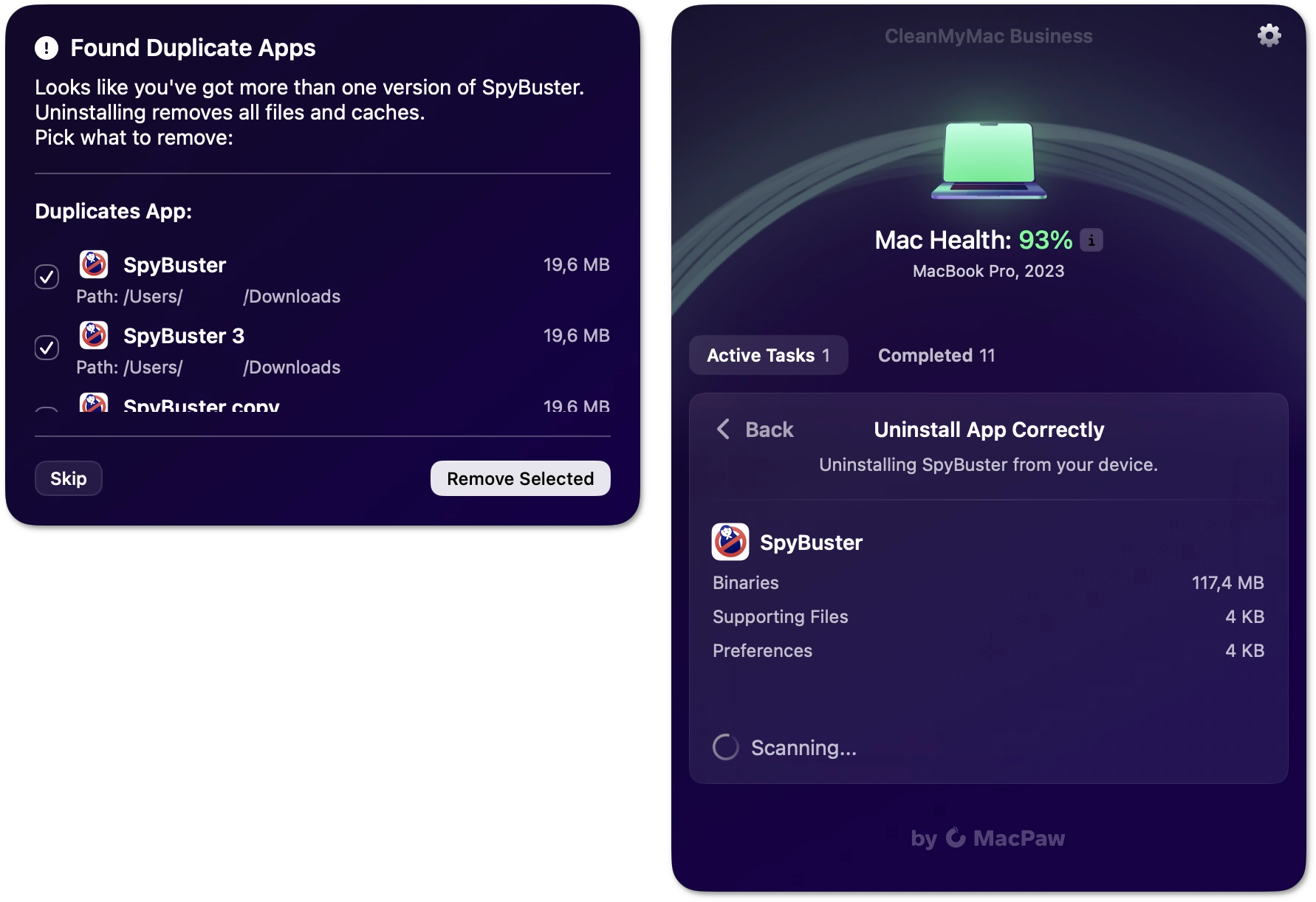Click the green MacBook illustration
The image size is (1316, 902).
[989, 160]
